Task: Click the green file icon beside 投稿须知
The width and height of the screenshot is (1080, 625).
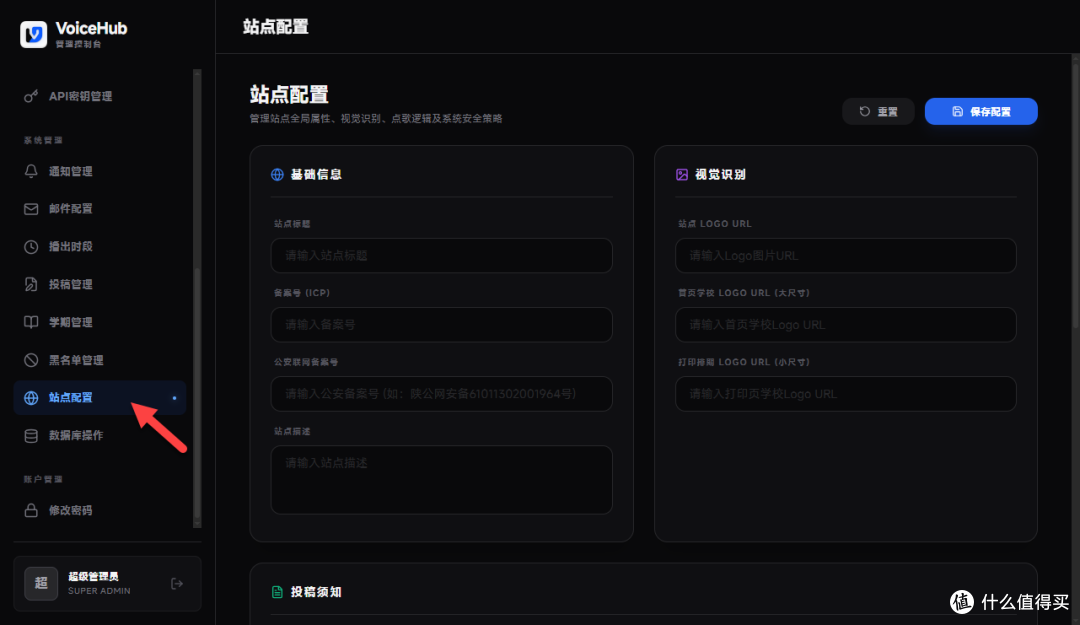Action: coord(277,592)
